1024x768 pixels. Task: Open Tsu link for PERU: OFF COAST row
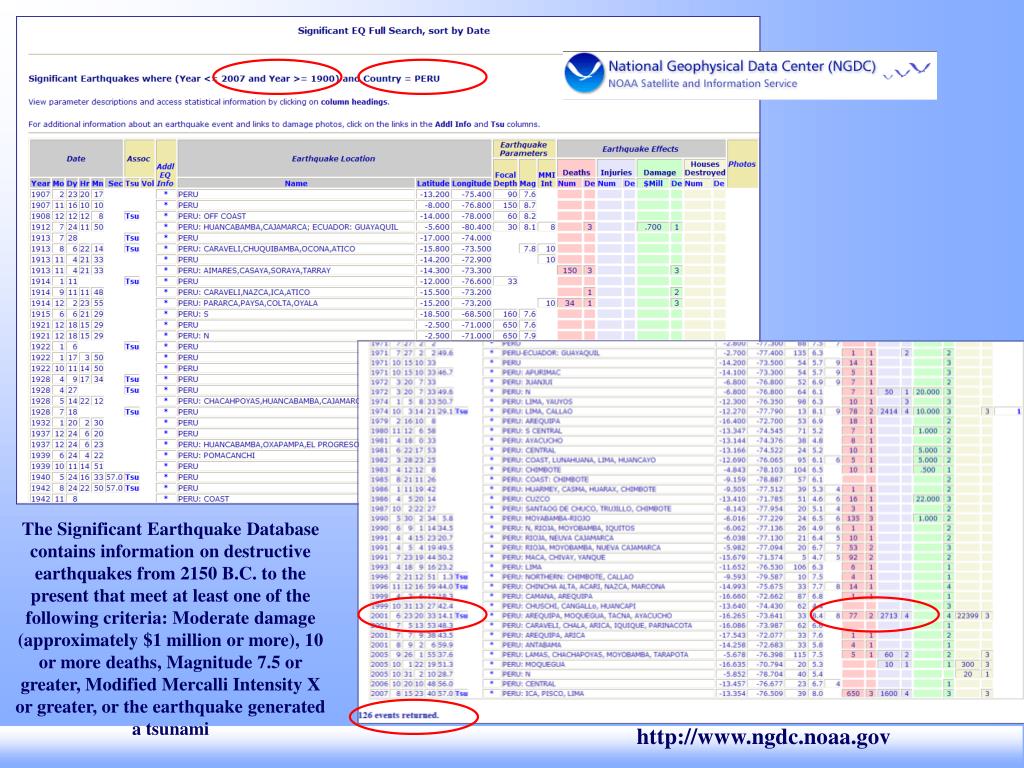point(132,216)
